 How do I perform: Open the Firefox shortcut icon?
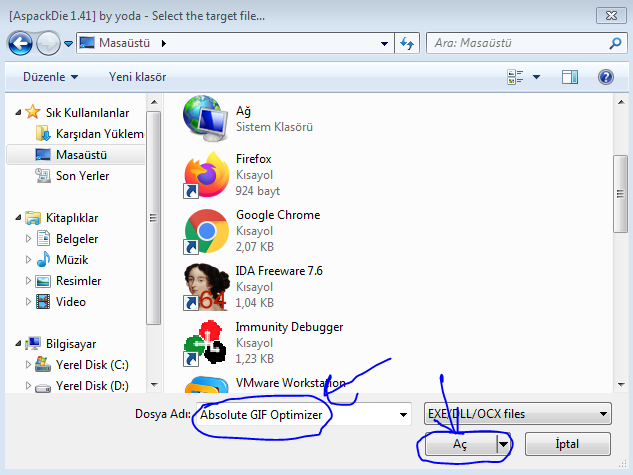pos(207,174)
